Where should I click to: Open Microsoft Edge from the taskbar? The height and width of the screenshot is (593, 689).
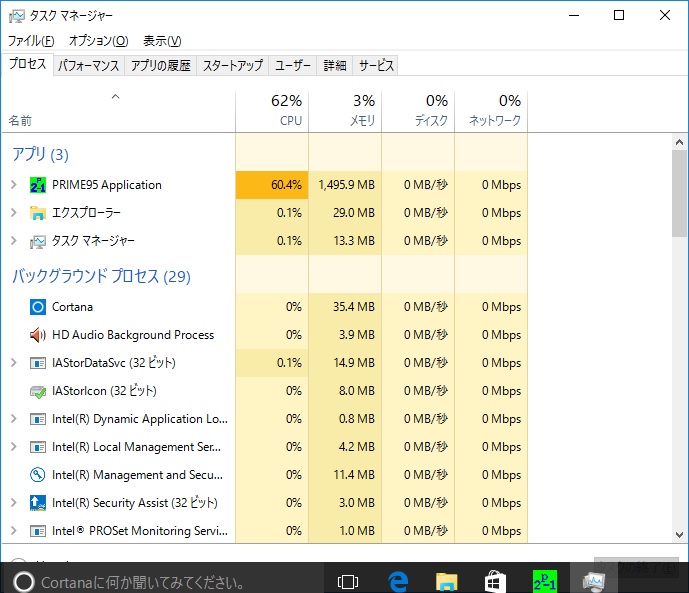[398, 581]
